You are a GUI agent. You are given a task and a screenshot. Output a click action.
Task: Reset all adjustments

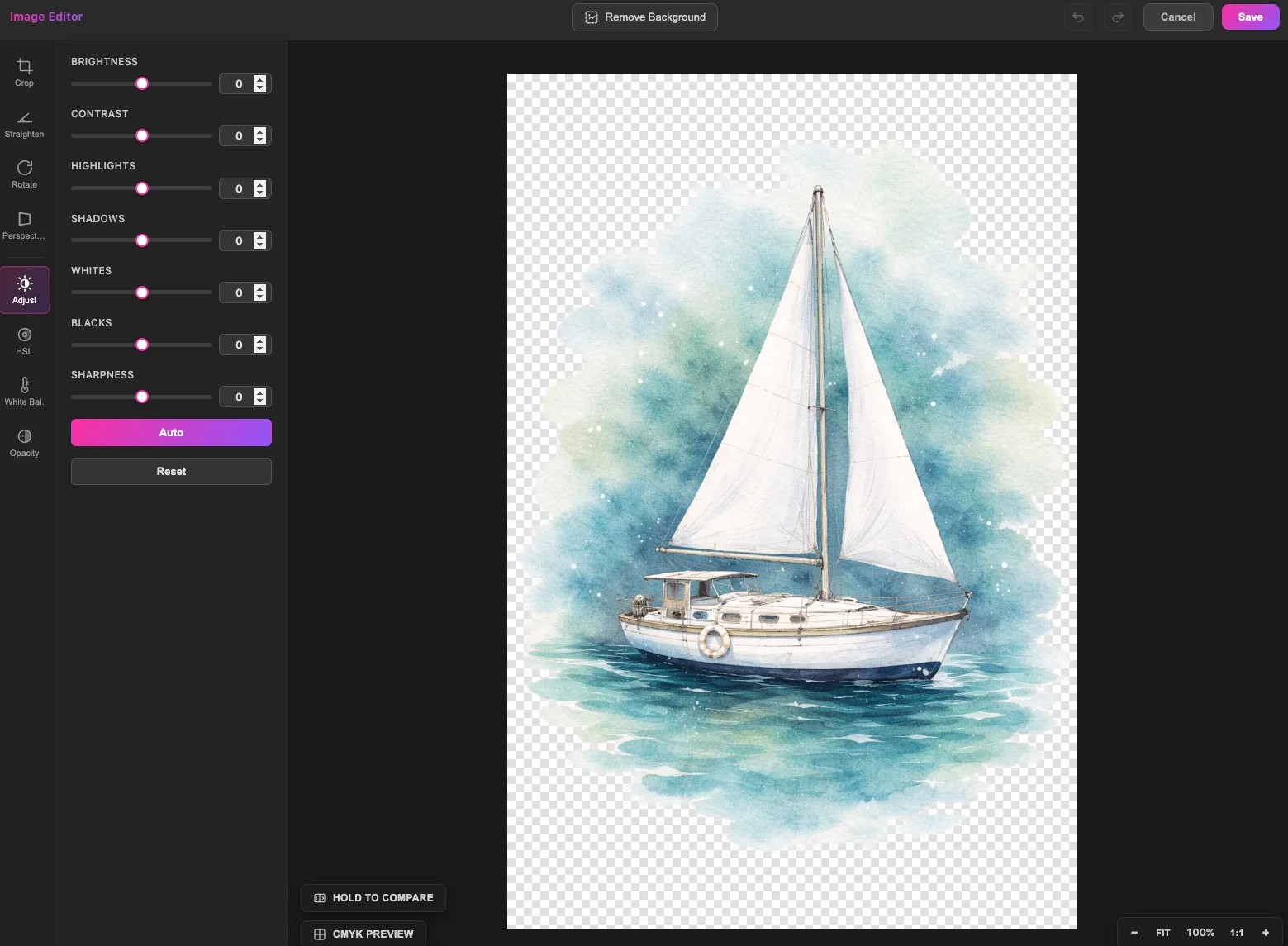[171, 471]
